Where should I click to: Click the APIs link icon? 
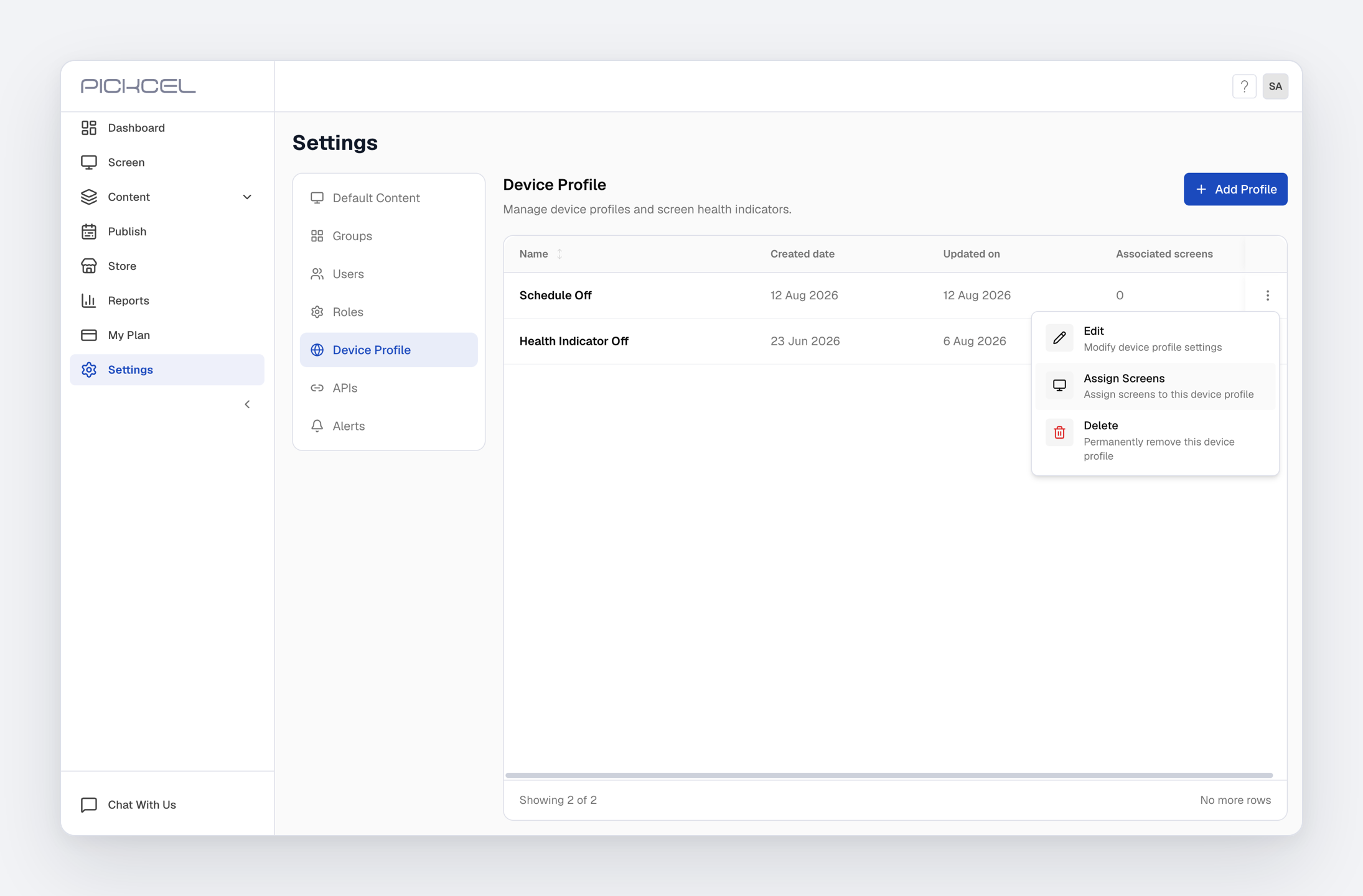click(x=317, y=388)
